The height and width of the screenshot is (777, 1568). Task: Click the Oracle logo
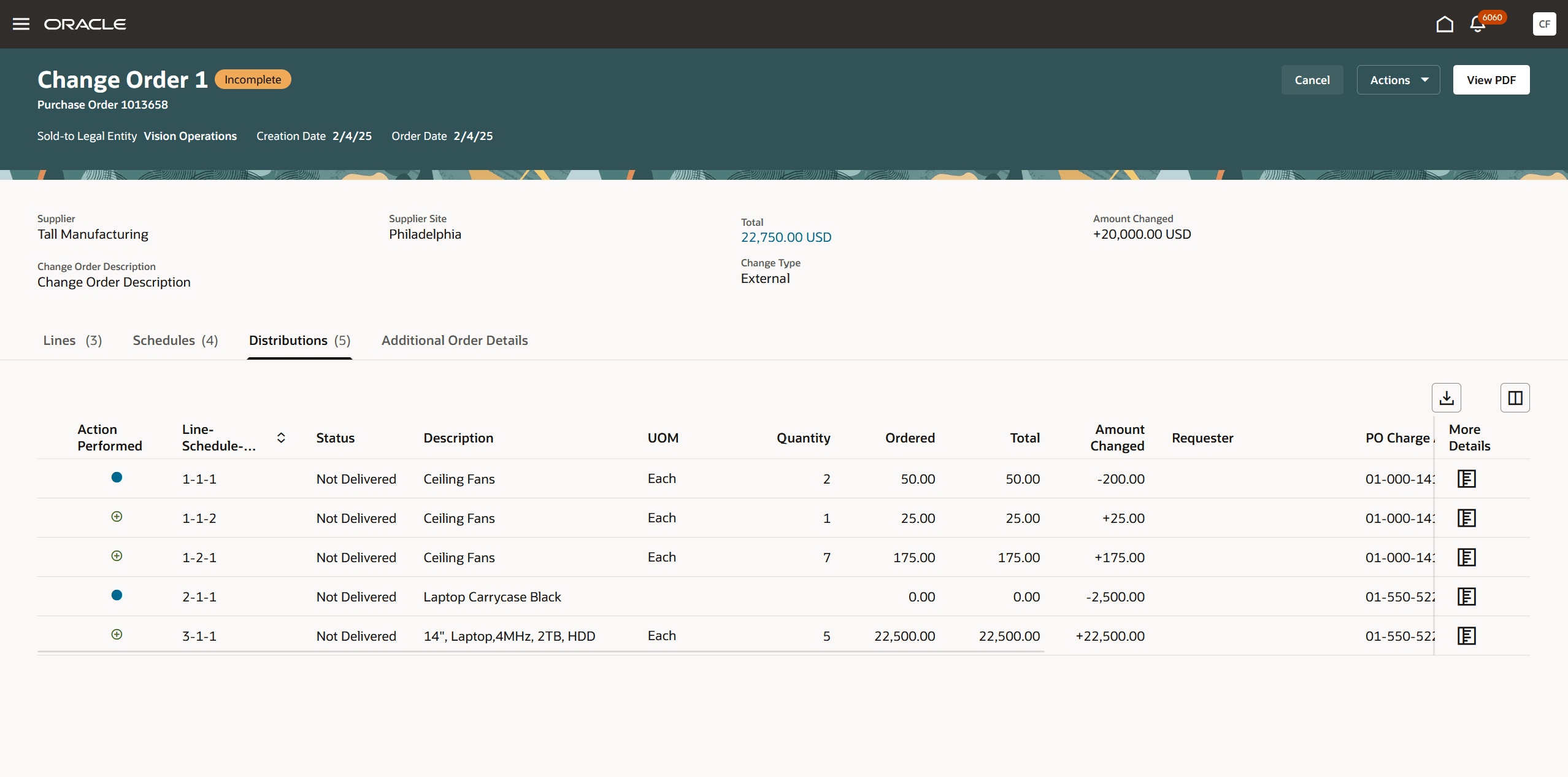85,24
